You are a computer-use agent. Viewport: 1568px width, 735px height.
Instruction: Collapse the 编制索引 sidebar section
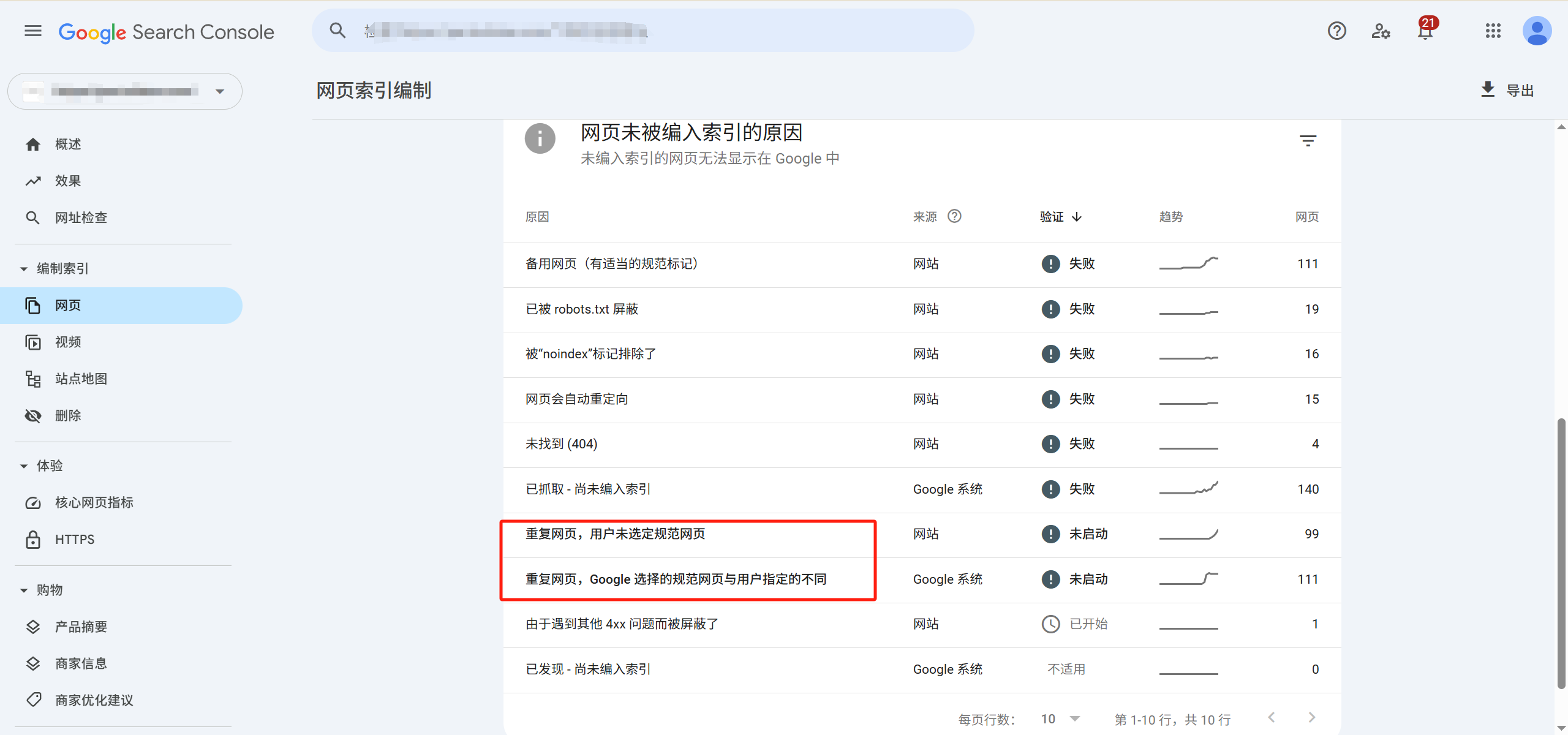pyautogui.click(x=24, y=269)
